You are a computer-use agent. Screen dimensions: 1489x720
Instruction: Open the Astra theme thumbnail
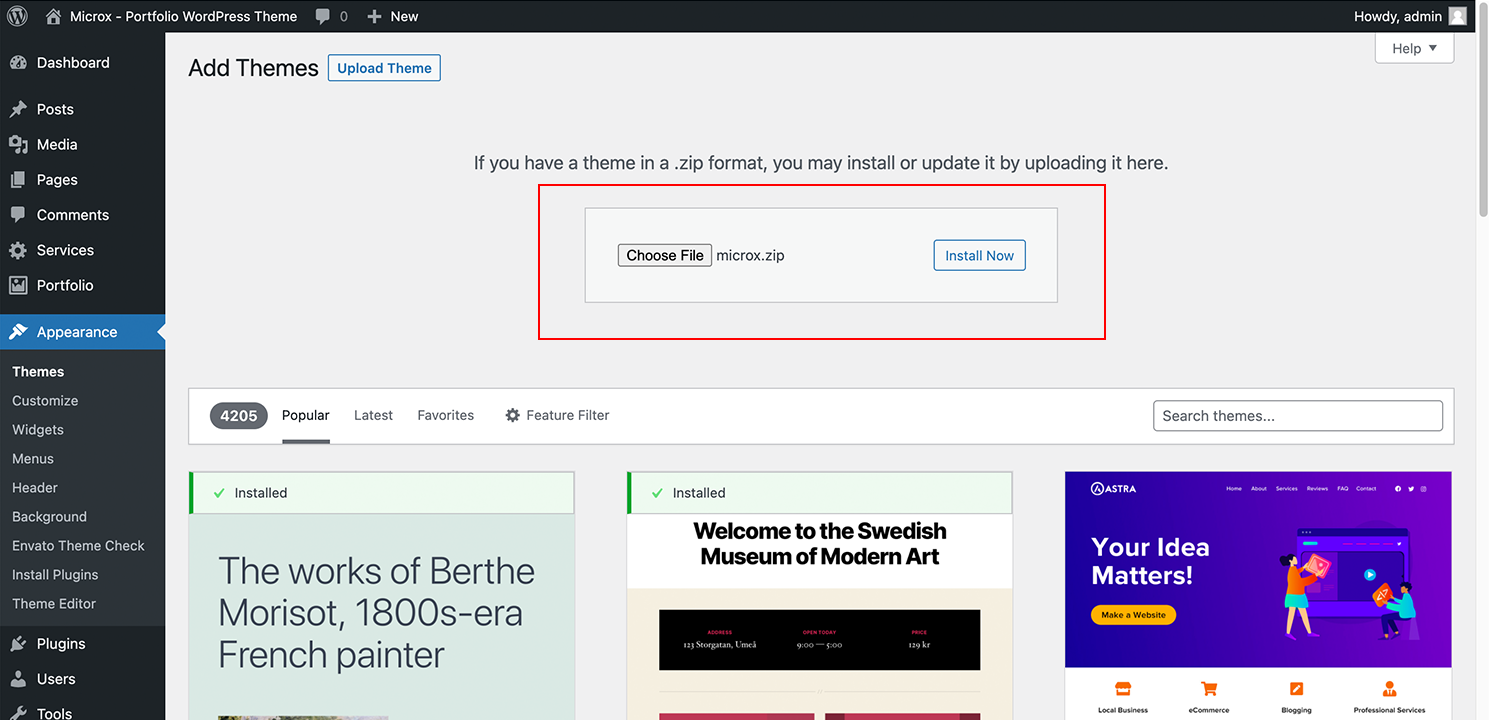coord(1258,595)
